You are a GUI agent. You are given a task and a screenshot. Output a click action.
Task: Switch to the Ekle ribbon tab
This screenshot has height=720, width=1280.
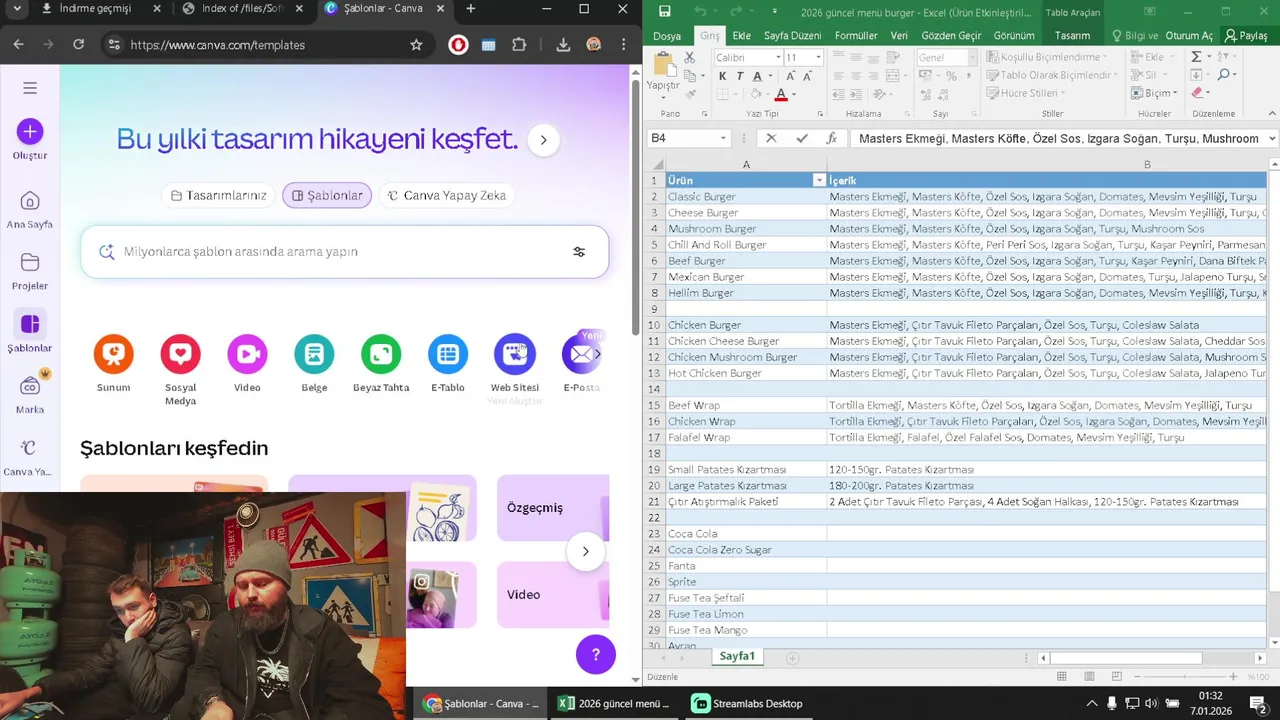[x=742, y=36]
